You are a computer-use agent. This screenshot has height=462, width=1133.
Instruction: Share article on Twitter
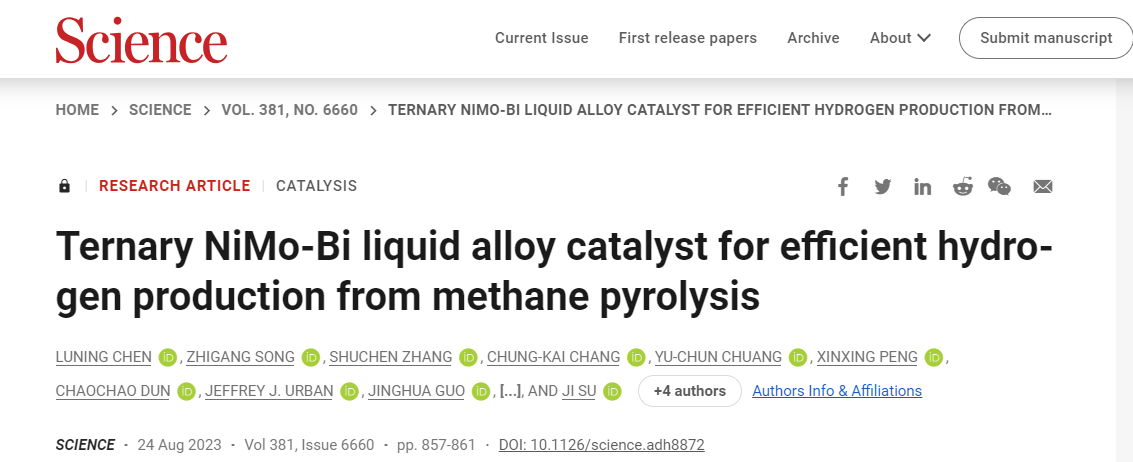coord(882,187)
